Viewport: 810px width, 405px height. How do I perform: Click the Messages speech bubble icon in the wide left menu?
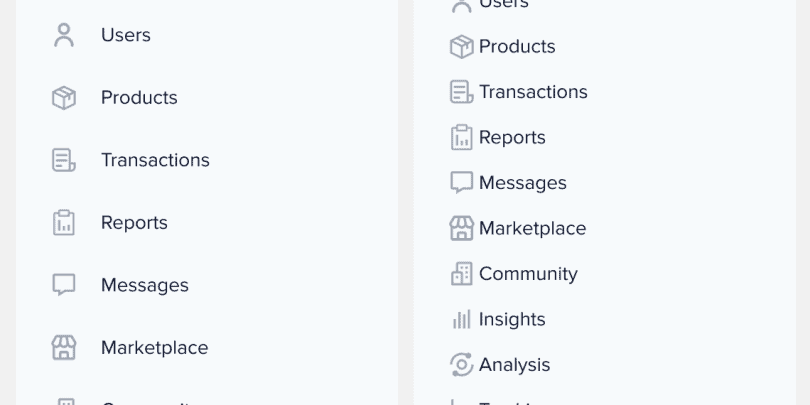64,285
